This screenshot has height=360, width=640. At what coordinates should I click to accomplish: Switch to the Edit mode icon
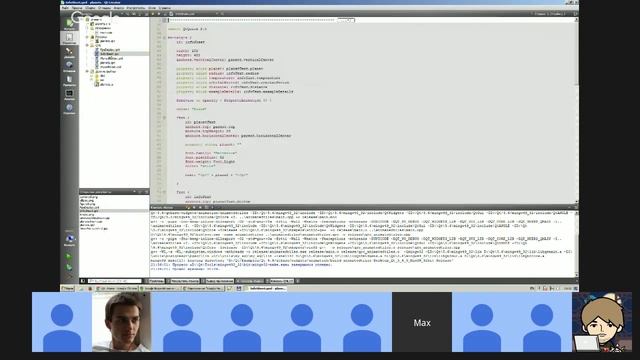click(69, 38)
